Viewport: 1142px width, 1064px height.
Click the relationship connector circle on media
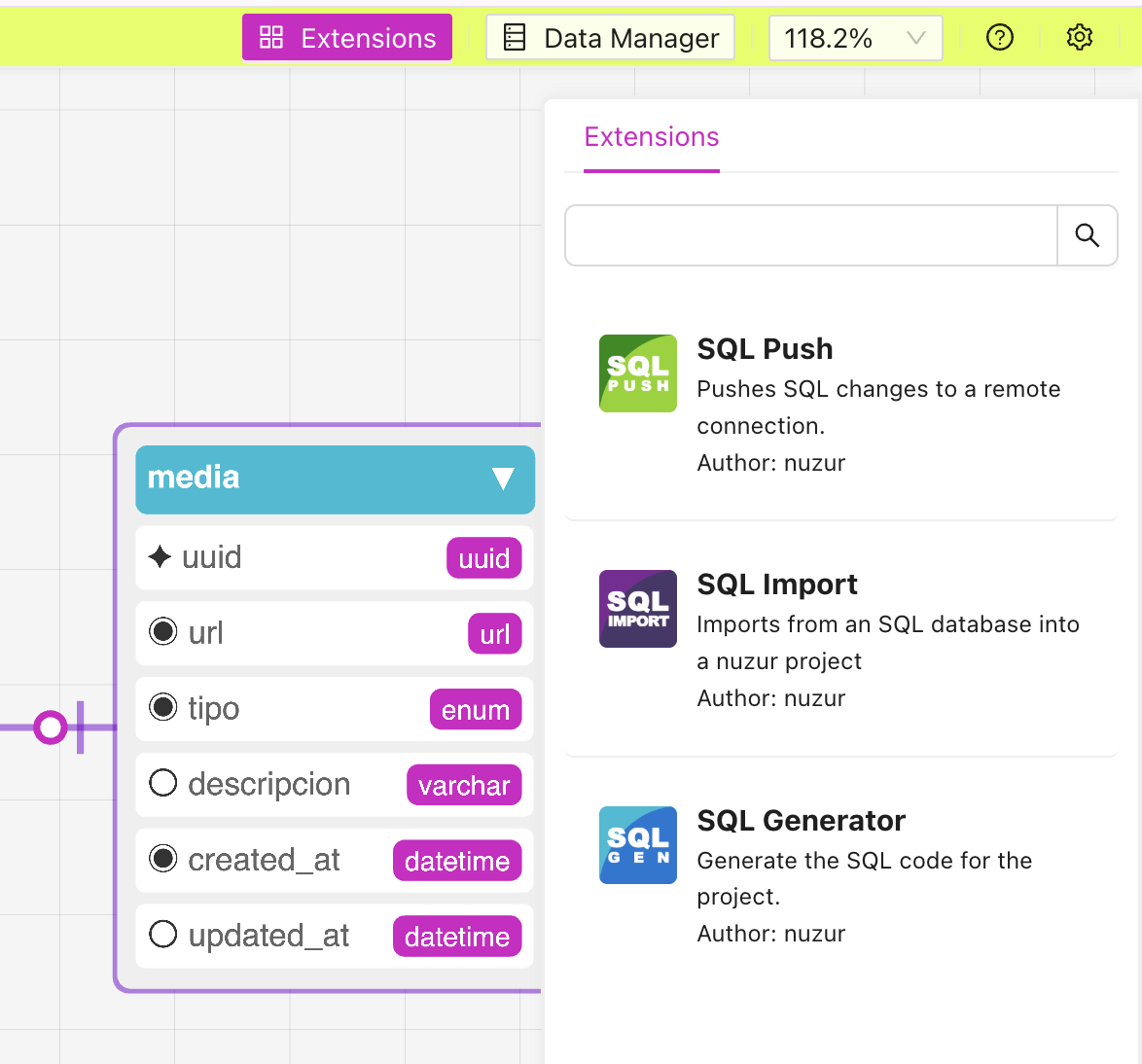click(50, 727)
